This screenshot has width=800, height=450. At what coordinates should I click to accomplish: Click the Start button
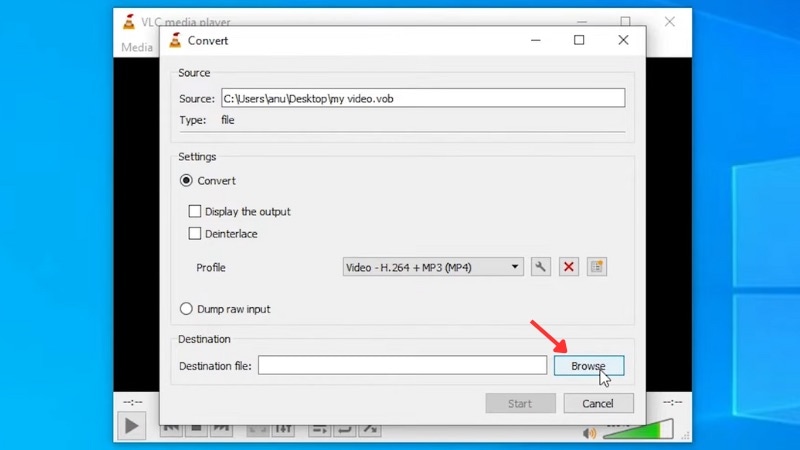(520, 404)
